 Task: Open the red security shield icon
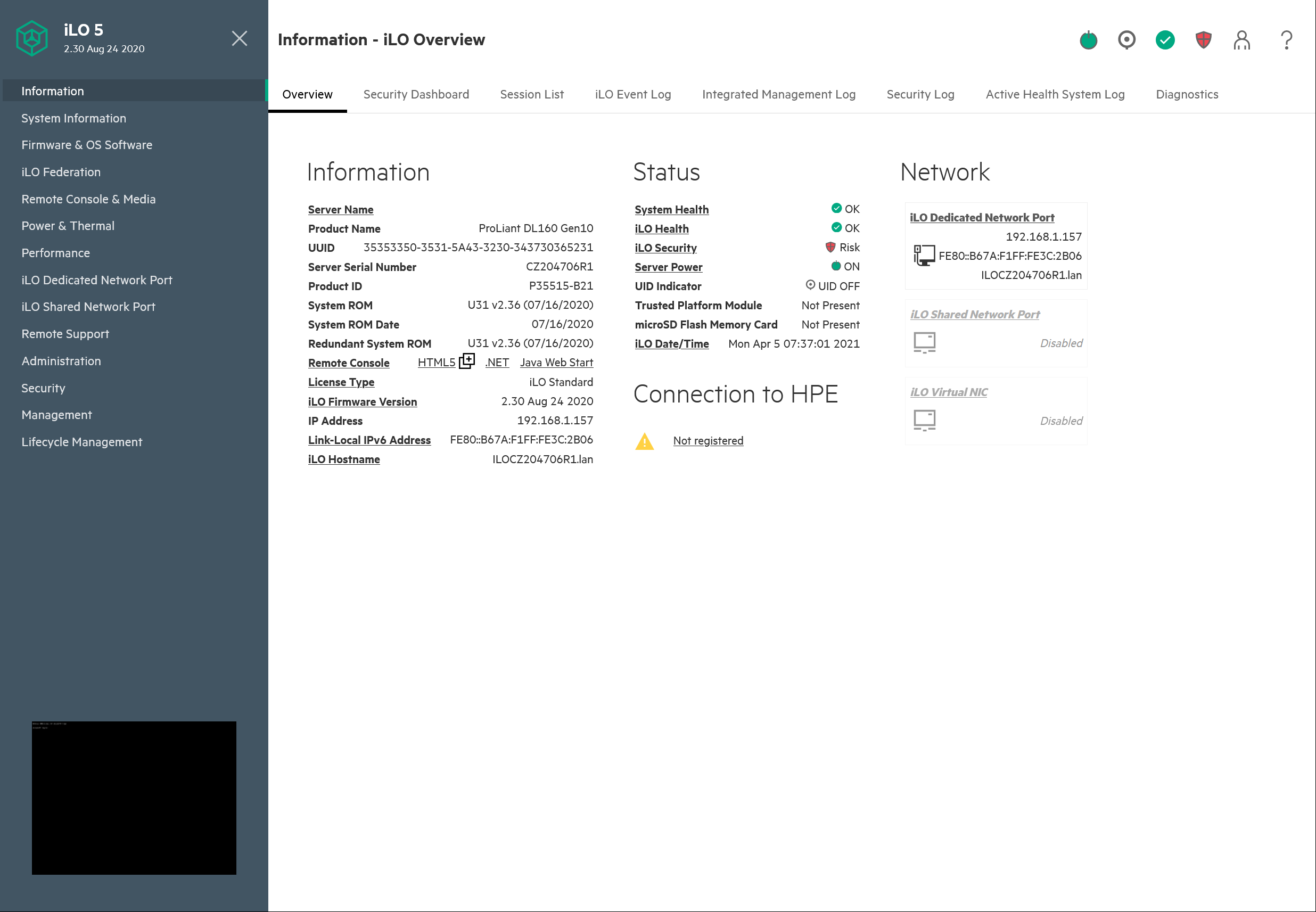pos(1203,40)
